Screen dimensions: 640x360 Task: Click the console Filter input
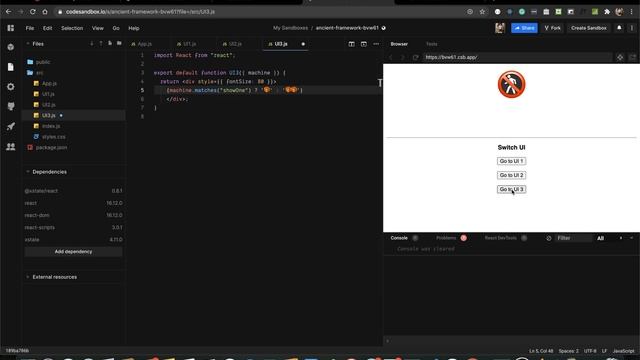coord(573,238)
